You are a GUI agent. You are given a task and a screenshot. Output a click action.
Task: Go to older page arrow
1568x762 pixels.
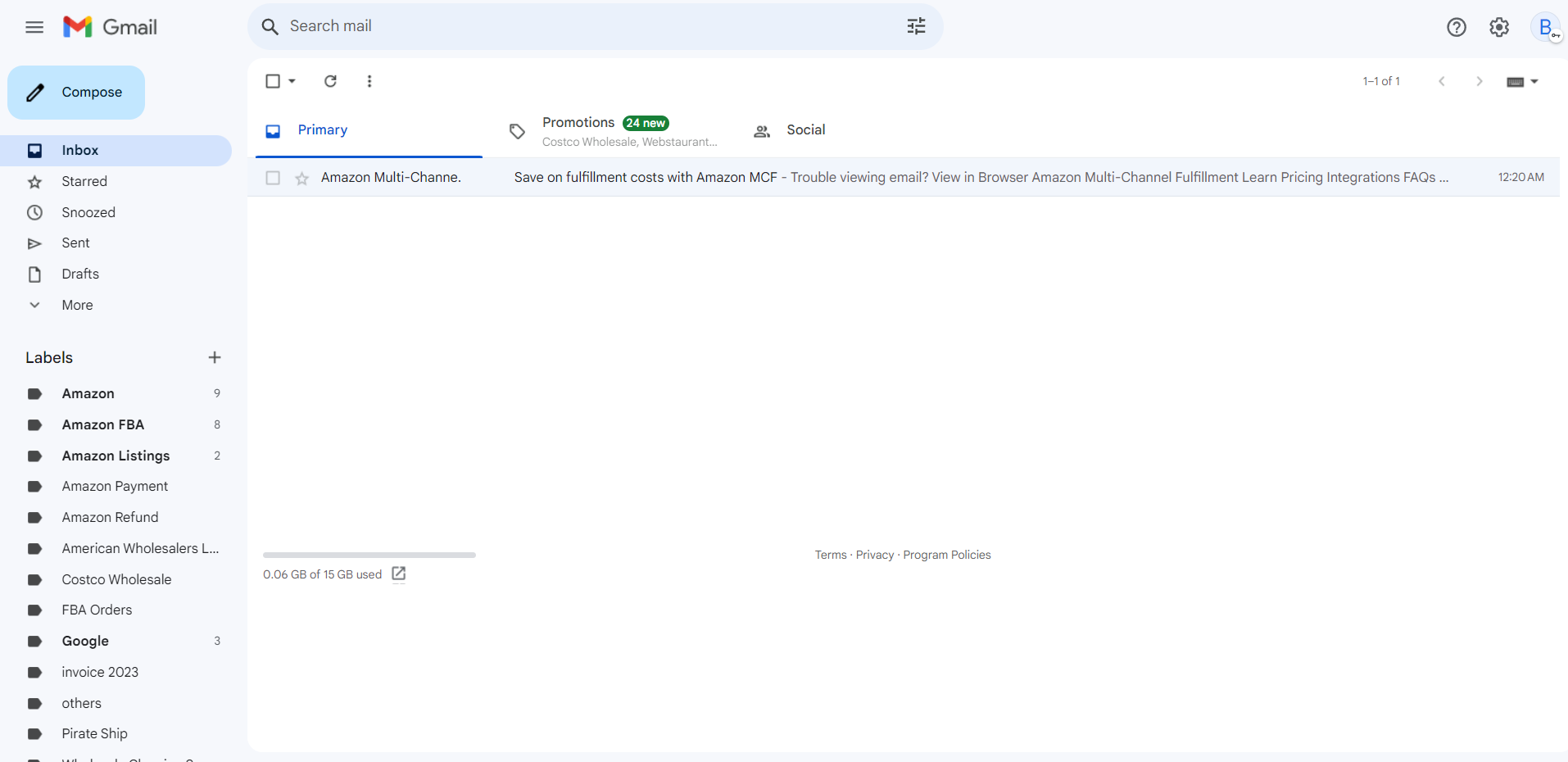[1480, 81]
